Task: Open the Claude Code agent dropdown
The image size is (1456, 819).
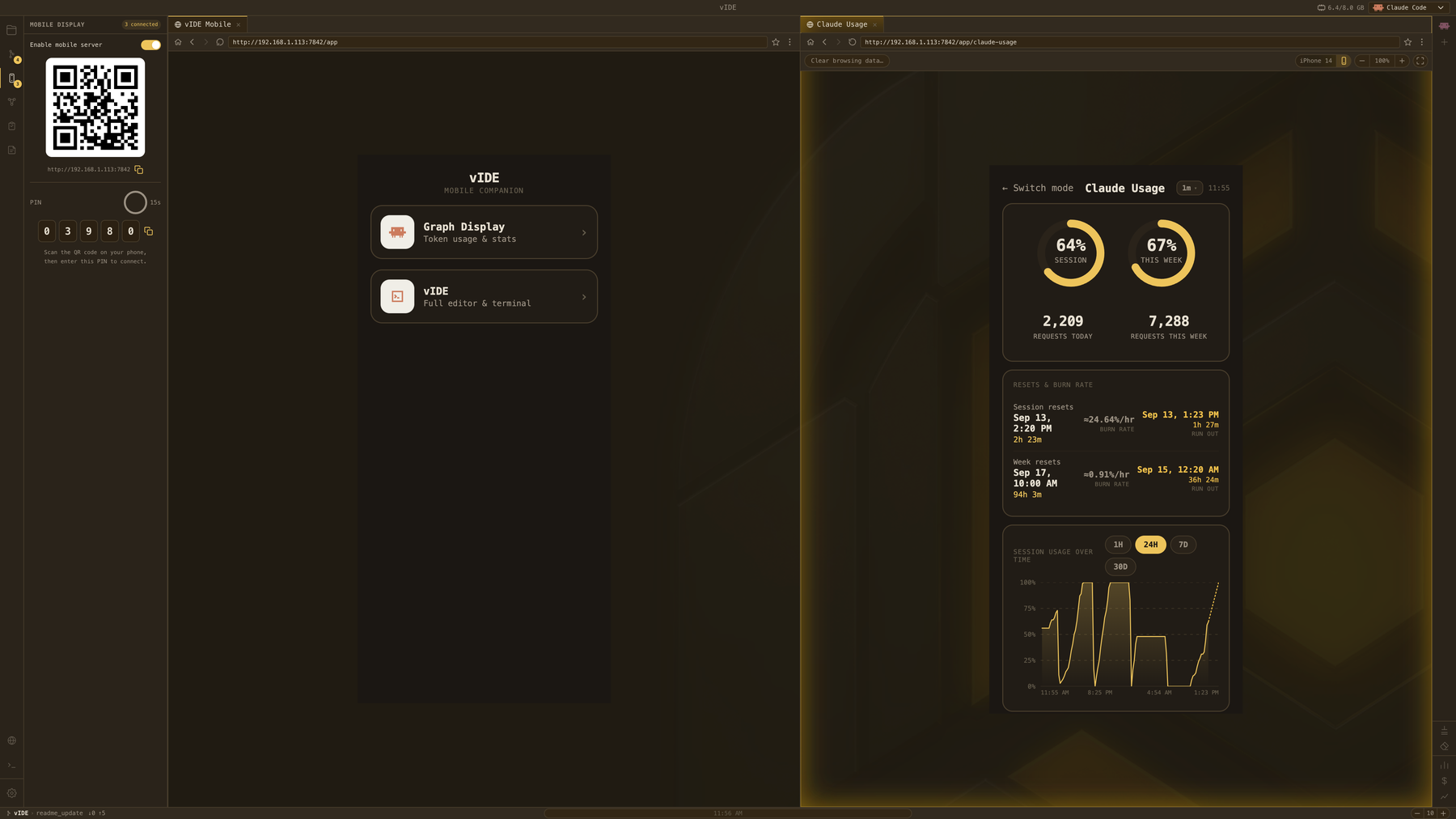Action: (1408, 7)
